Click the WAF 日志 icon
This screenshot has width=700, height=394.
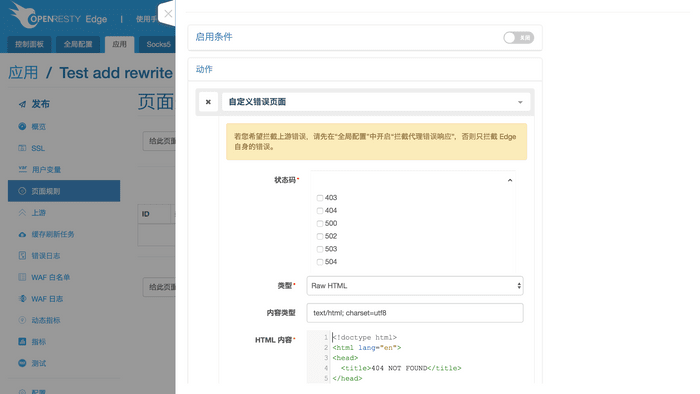click(x=22, y=299)
